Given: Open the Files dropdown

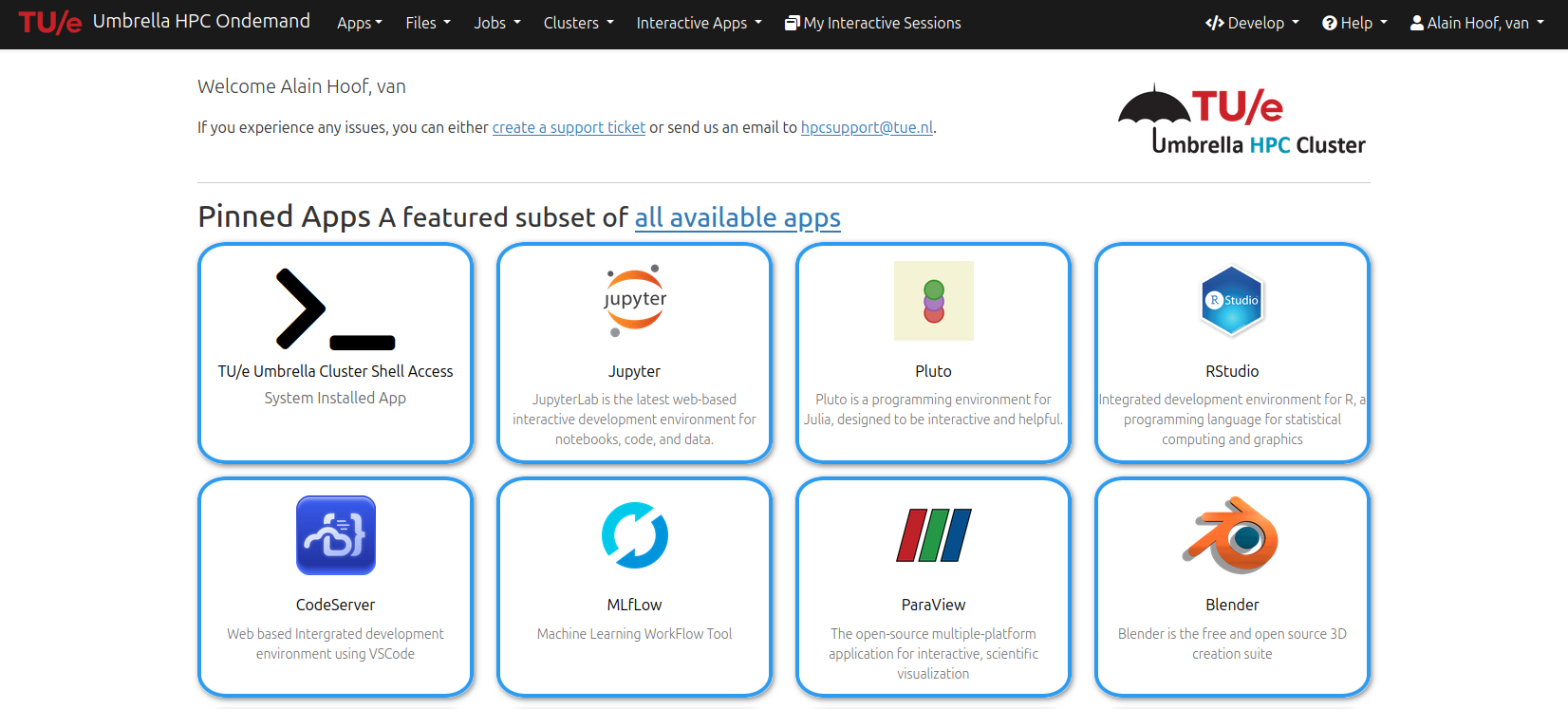Looking at the screenshot, I should pyautogui.click(x=427, y=23).
